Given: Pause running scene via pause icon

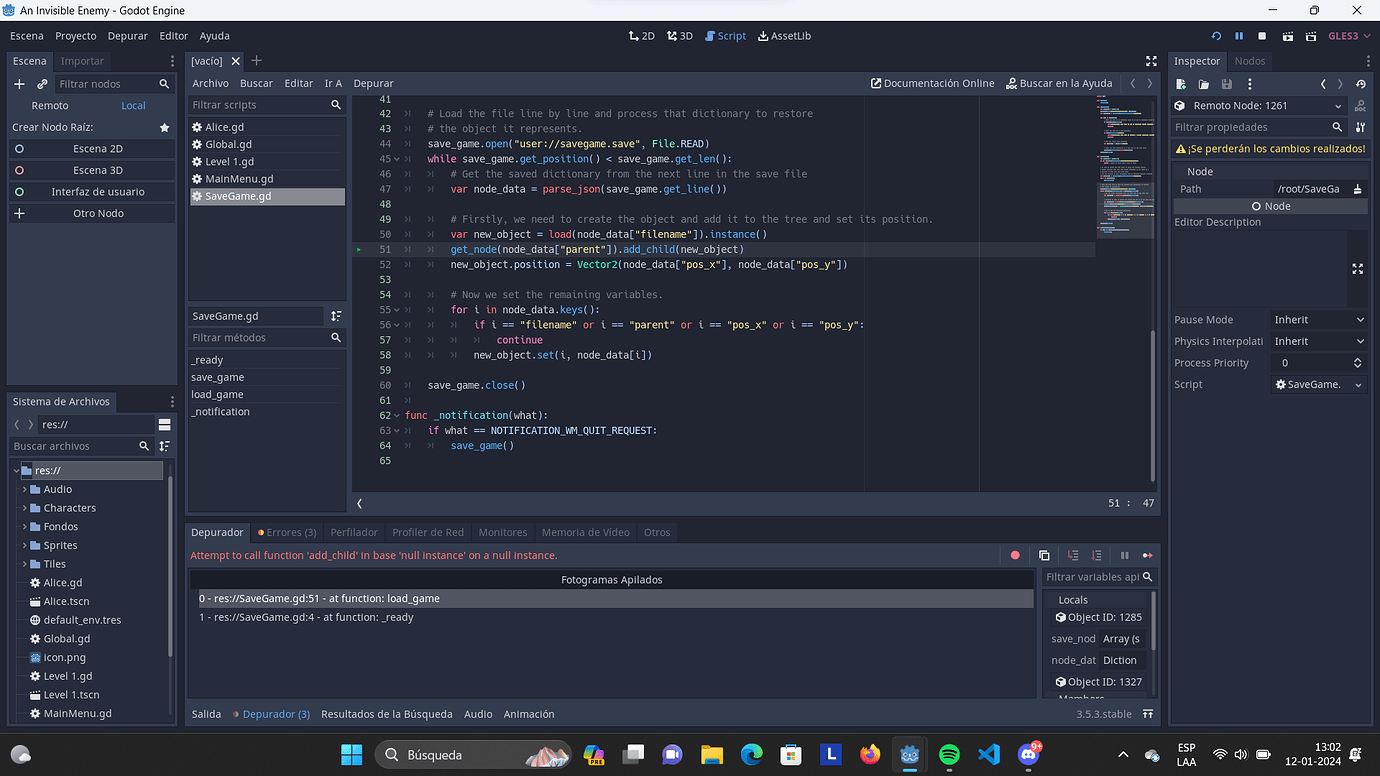Looking at the screenshot, I should [1239, 35].
